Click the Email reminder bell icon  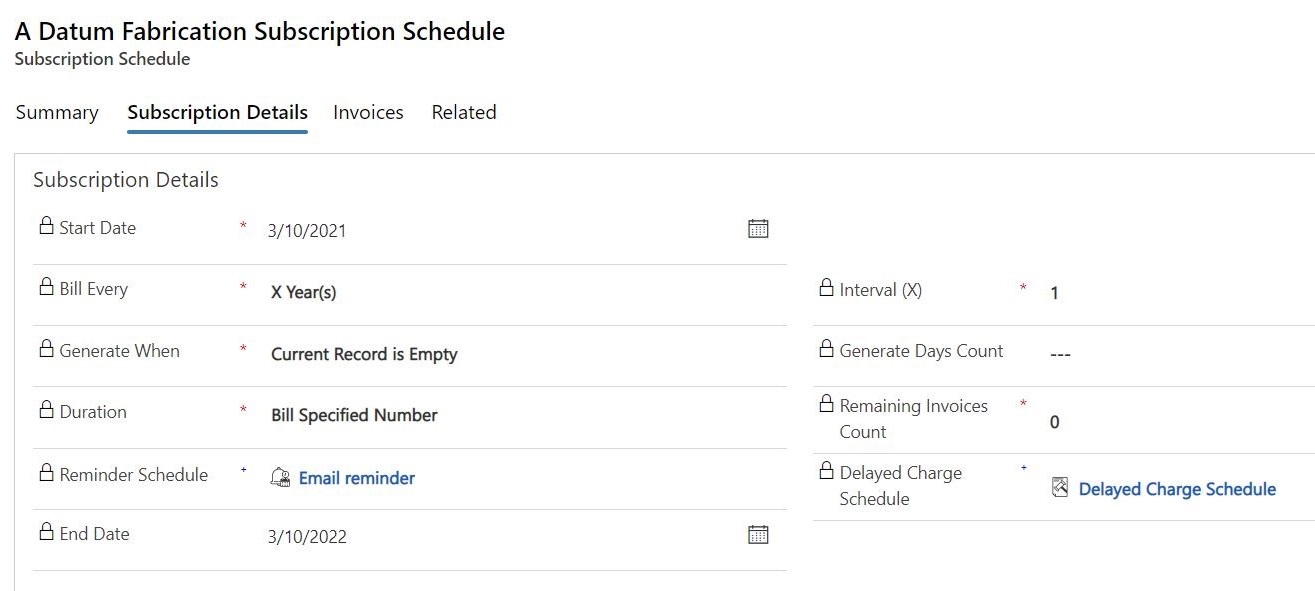coord(281,478)
